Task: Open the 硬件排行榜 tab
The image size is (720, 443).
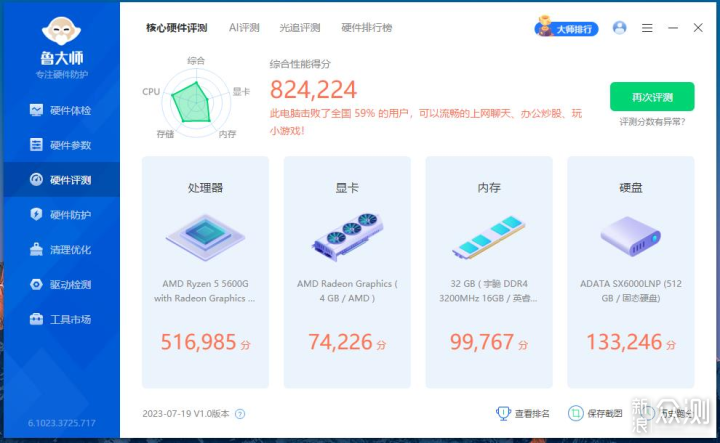Action: tap(366, 28)
